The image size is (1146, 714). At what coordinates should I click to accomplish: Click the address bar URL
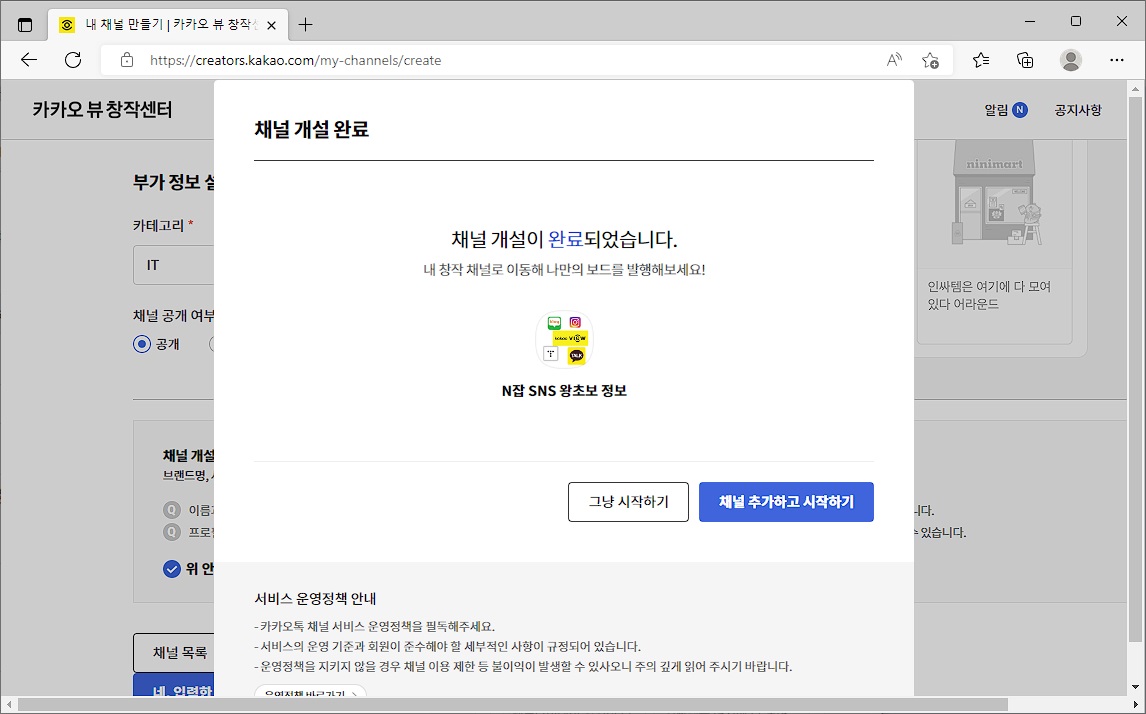[295, 60]
